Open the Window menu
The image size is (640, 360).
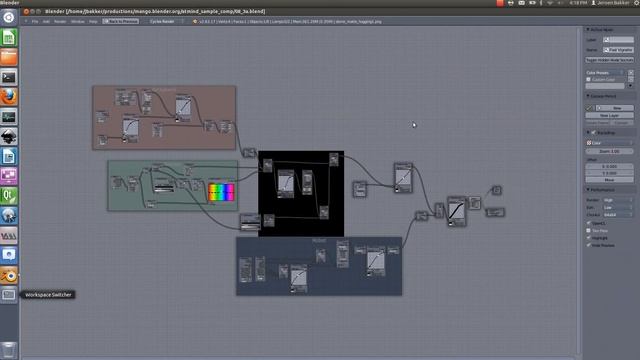78,21
